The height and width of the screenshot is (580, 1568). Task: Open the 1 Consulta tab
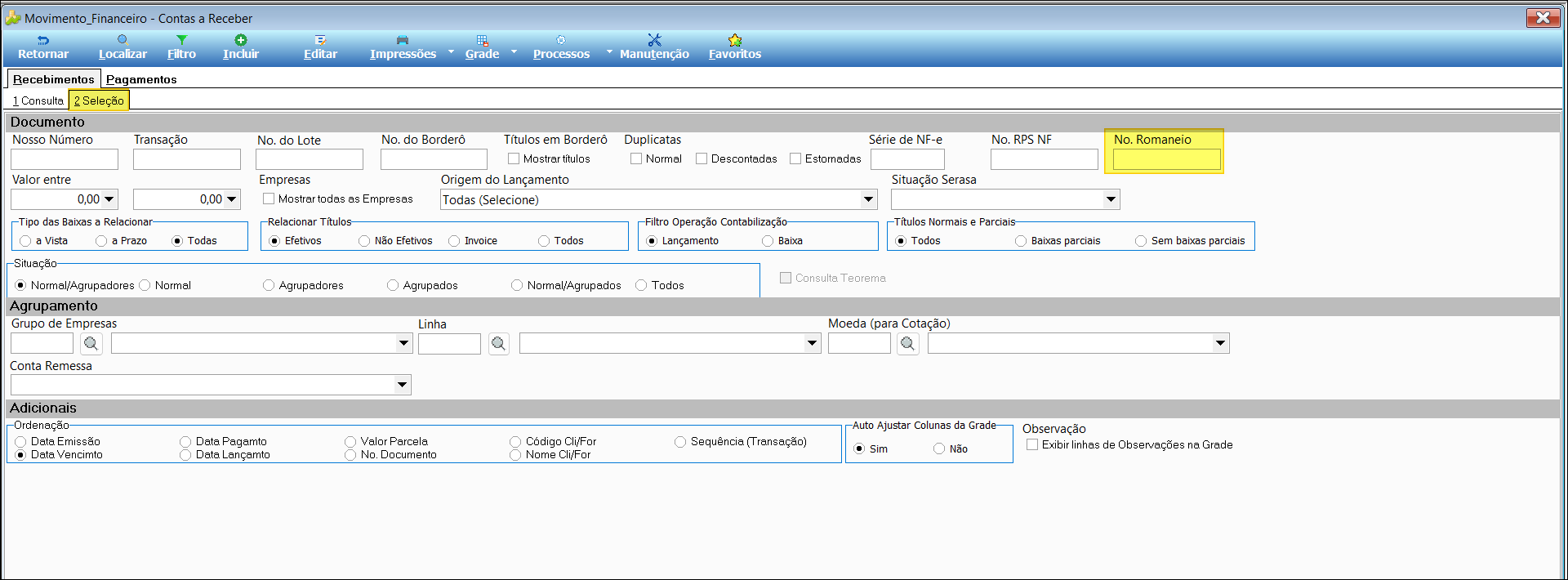click(38, 100)
